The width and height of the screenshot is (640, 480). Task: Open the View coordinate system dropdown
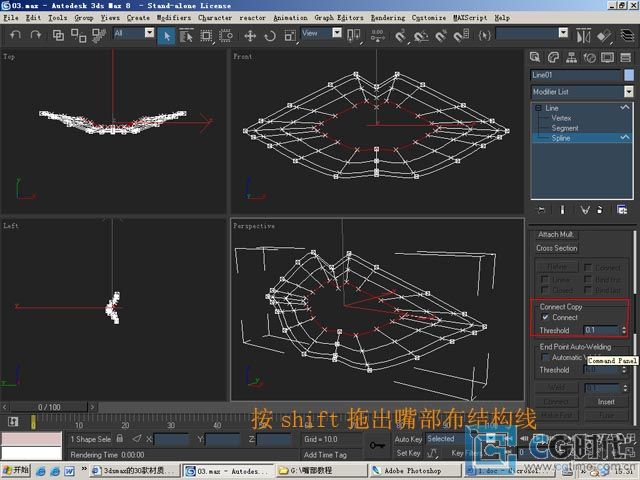[x=337, y=33]
